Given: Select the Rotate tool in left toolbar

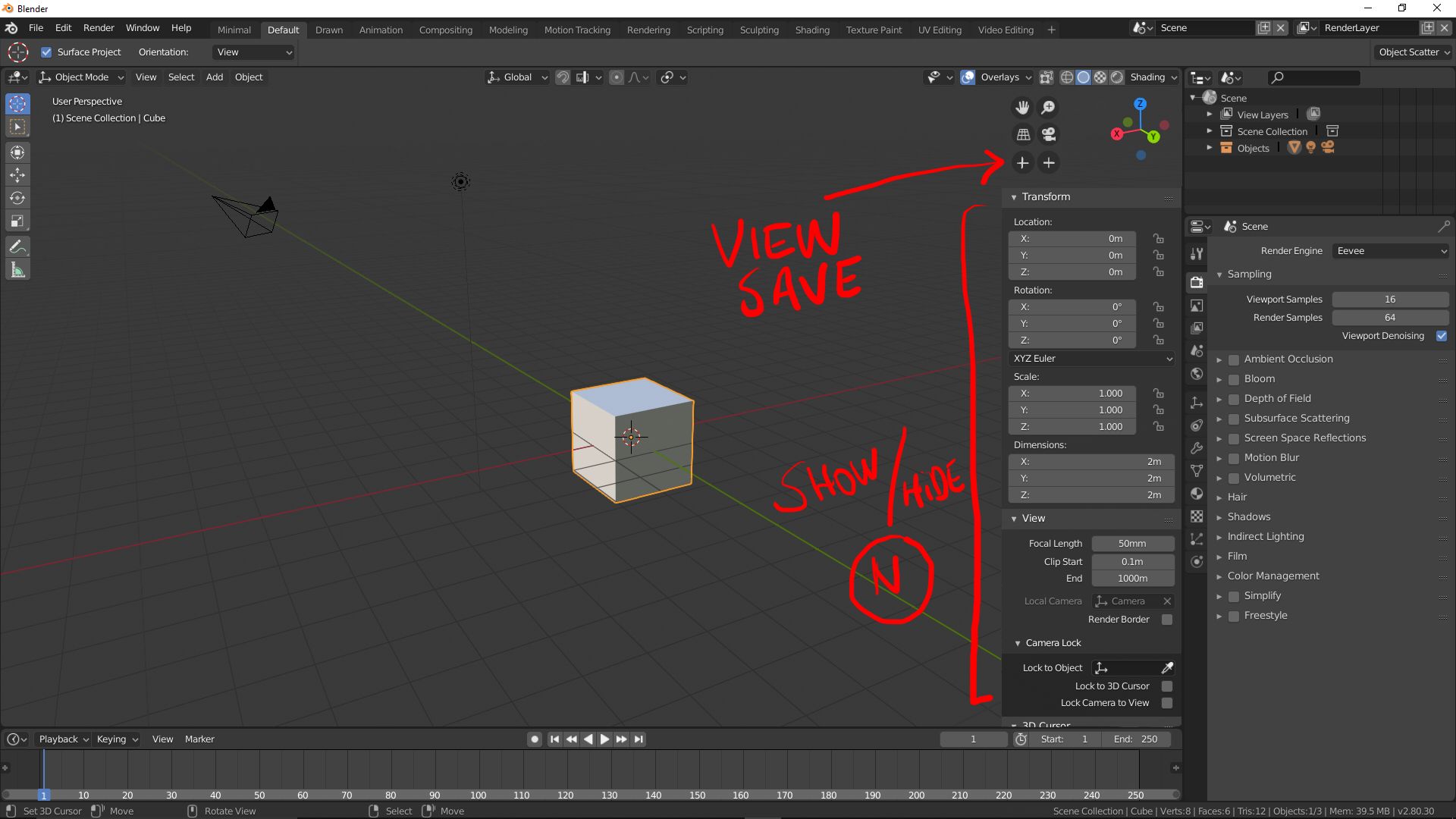Looking at the screenshot, I should [x=17, y=198].
